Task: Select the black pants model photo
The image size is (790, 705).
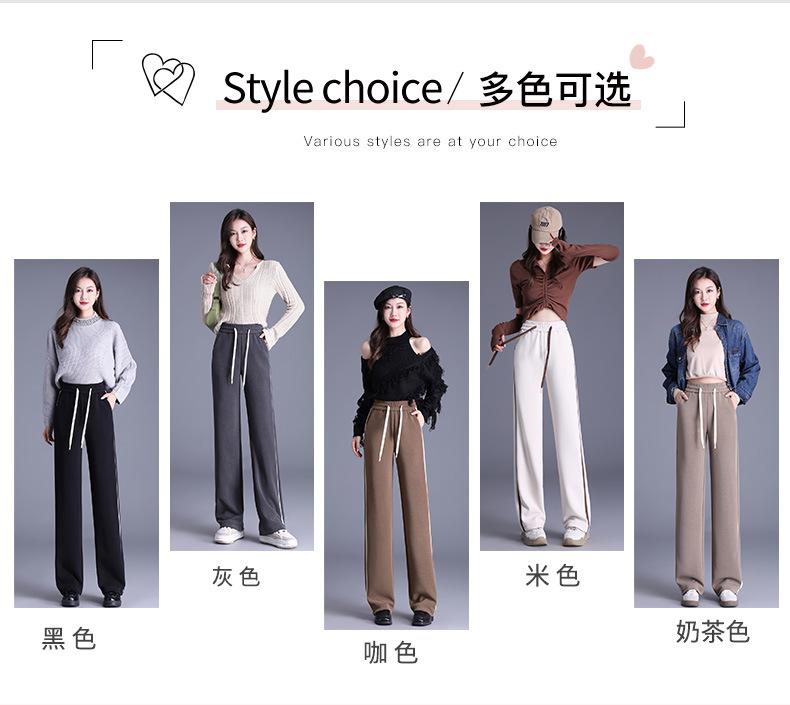Action: (x=86, y=433)
